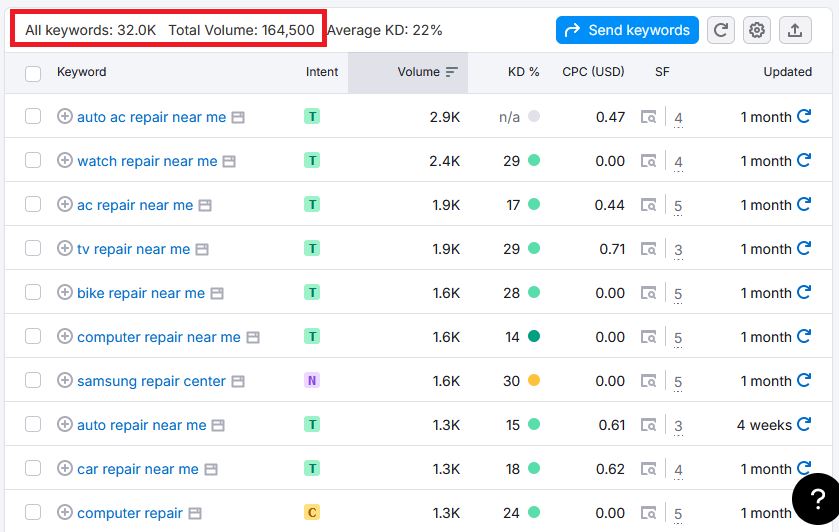Open SERP snapshot icon next to 'samsung repair center'
Viewport: 839px width, 532px height.
[236, 381]
